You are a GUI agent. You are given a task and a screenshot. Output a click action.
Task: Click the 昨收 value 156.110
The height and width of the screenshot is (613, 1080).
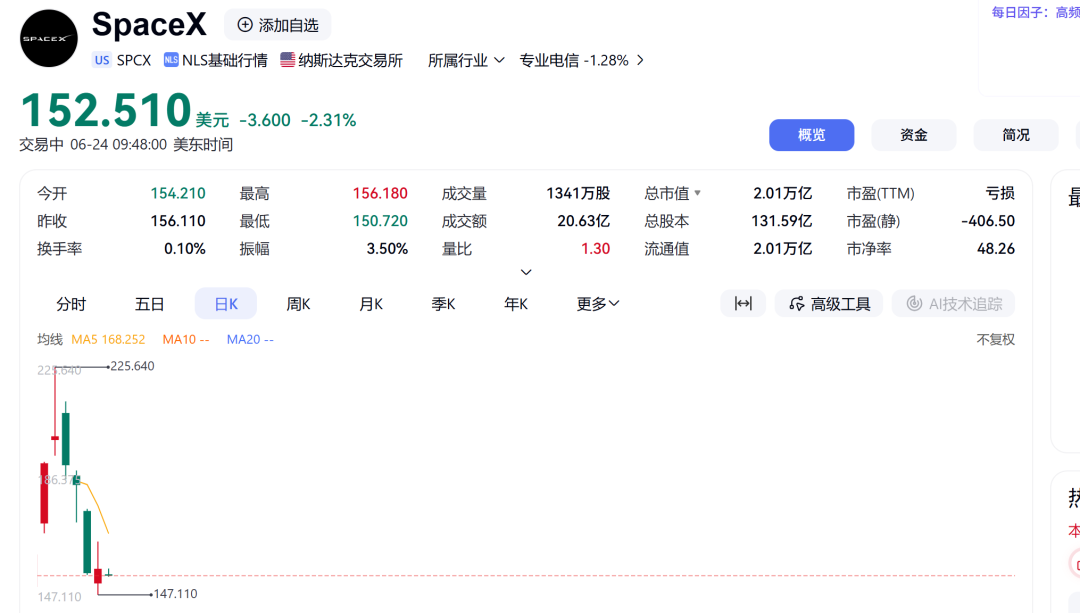coord(178,221)
